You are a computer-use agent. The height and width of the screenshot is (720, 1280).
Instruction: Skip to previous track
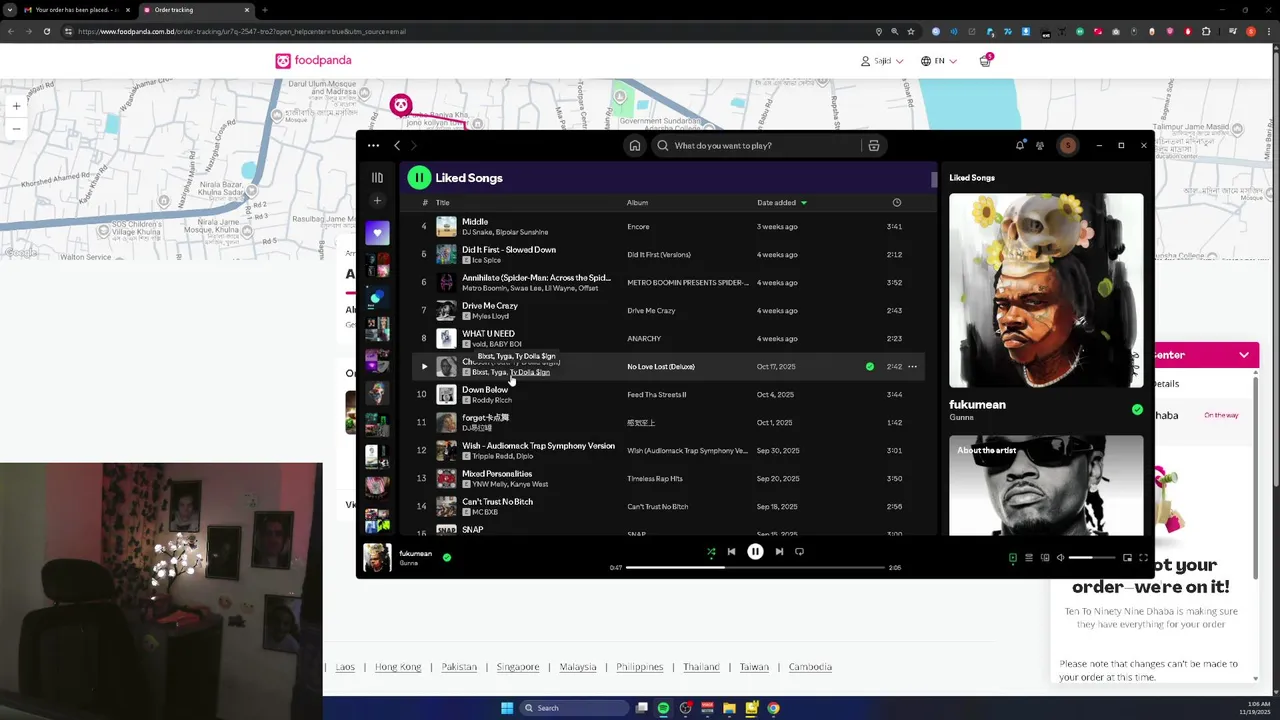[731, 552]
